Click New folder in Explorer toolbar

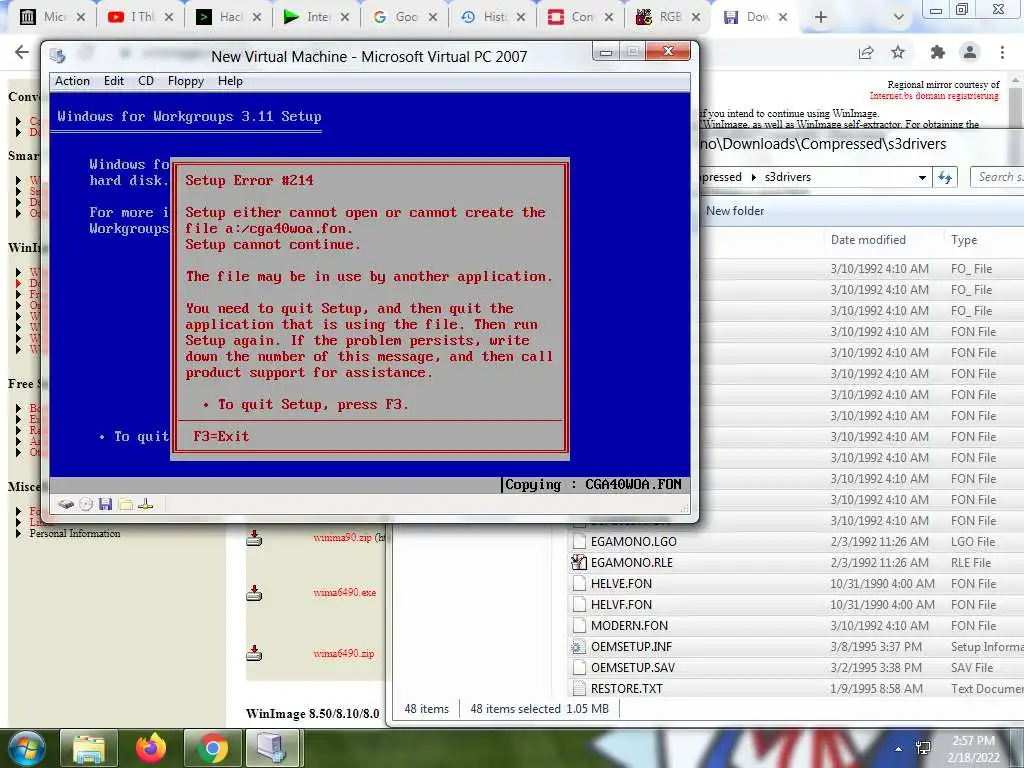coord(735,211)
